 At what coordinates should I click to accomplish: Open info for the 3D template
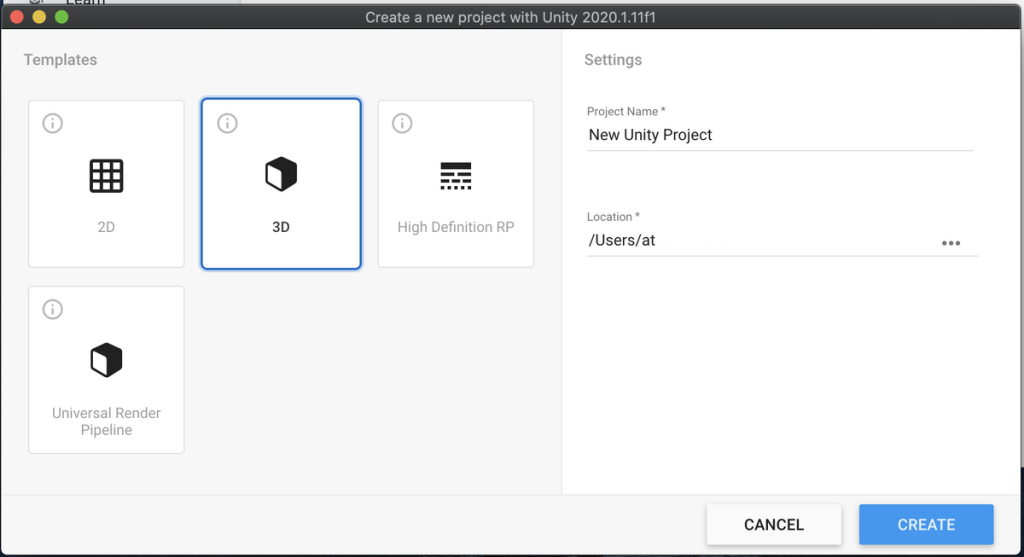pos(228,123)
